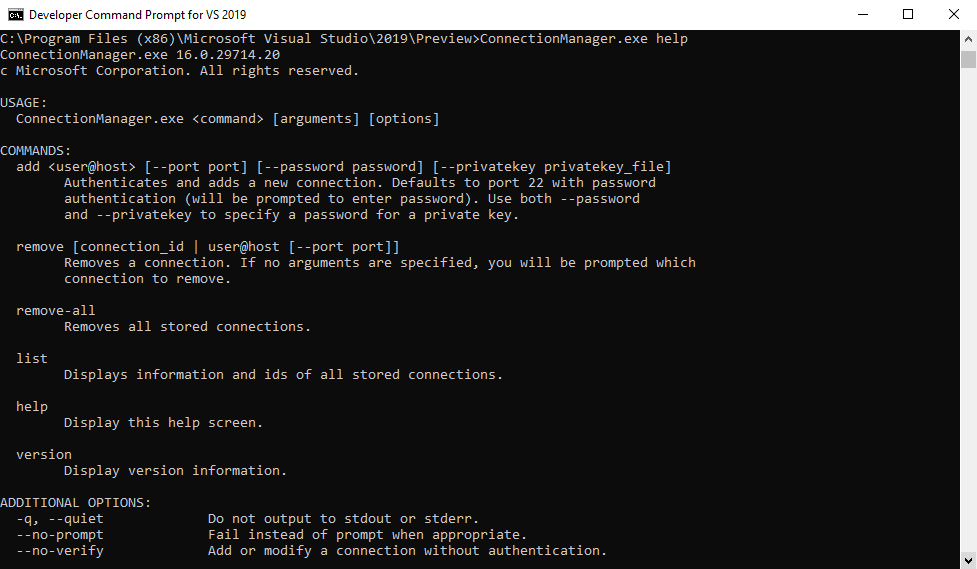Minimize the Developer Command Prompt window

862,15
